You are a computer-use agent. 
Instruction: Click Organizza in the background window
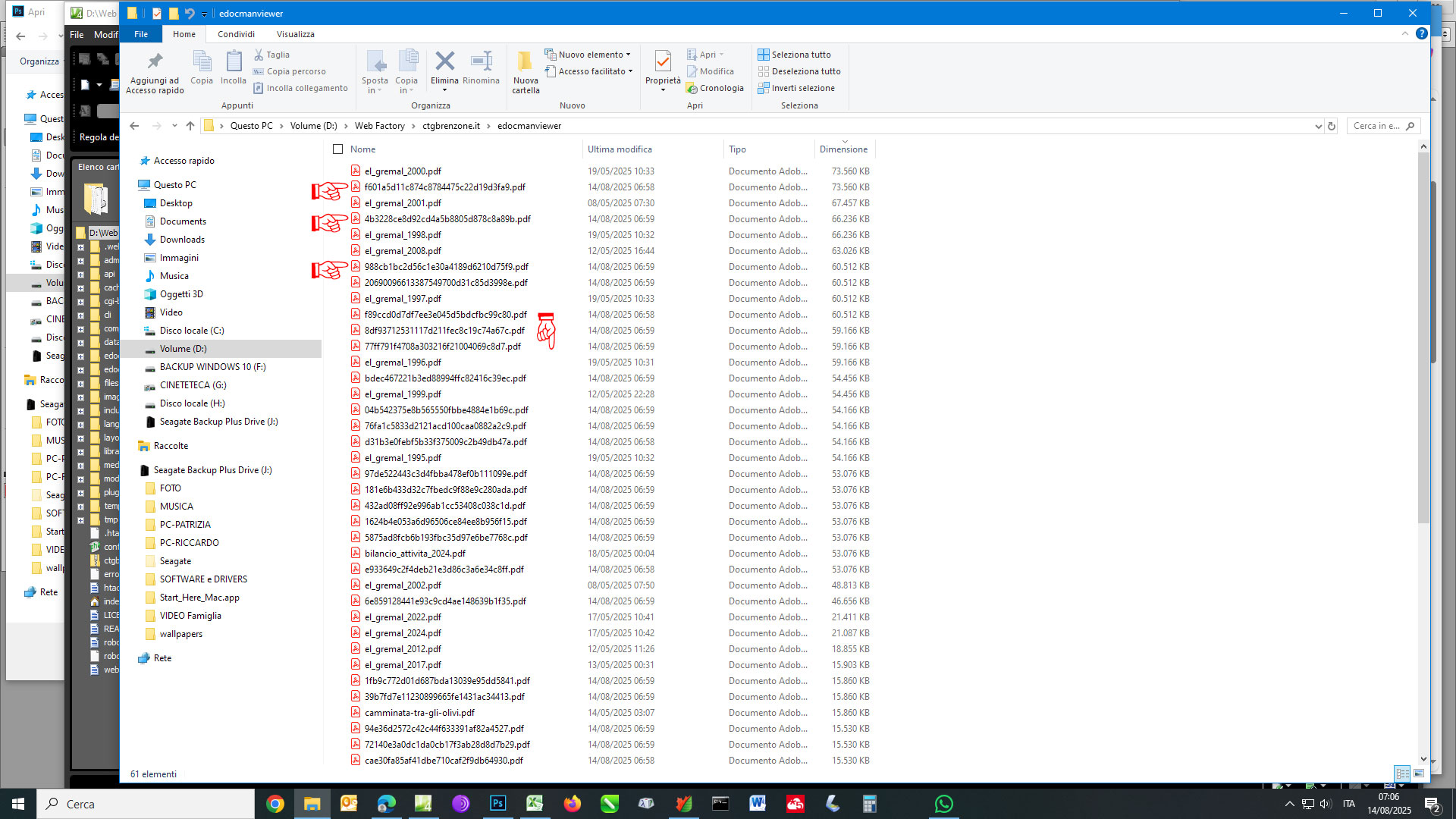[39, 61]
